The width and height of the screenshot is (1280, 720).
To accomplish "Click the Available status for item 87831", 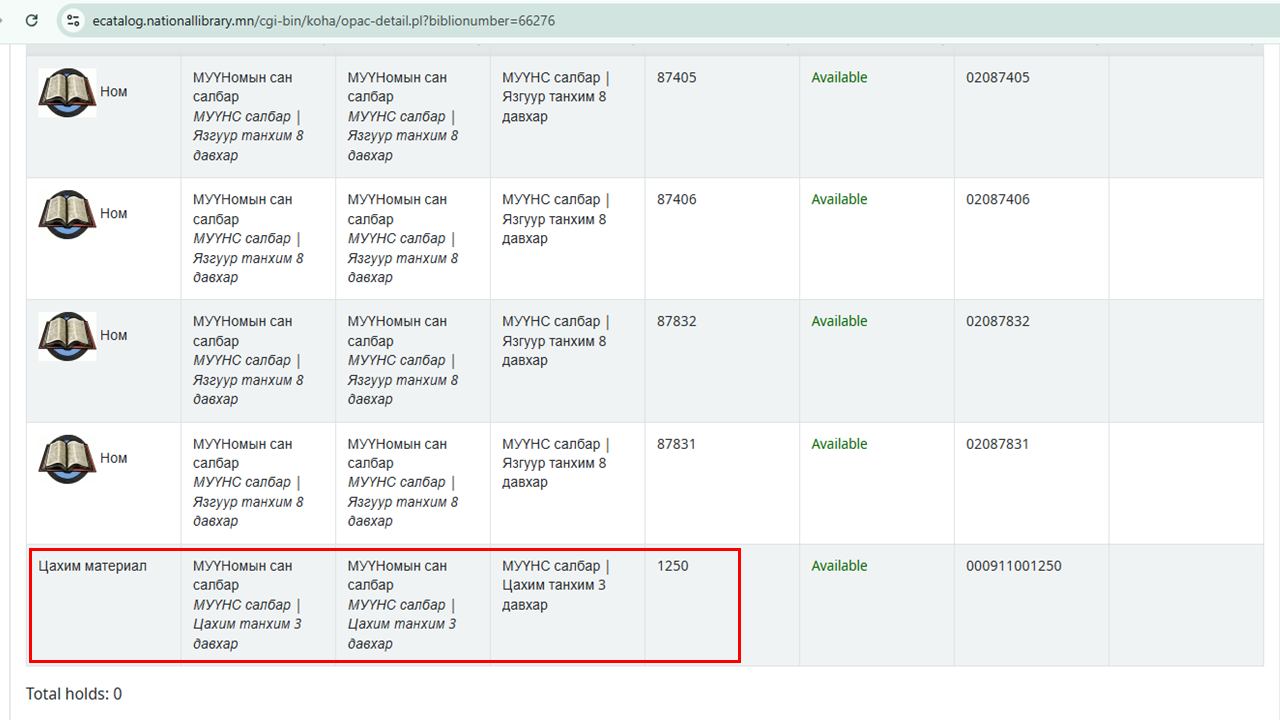I will coord(839,444).
